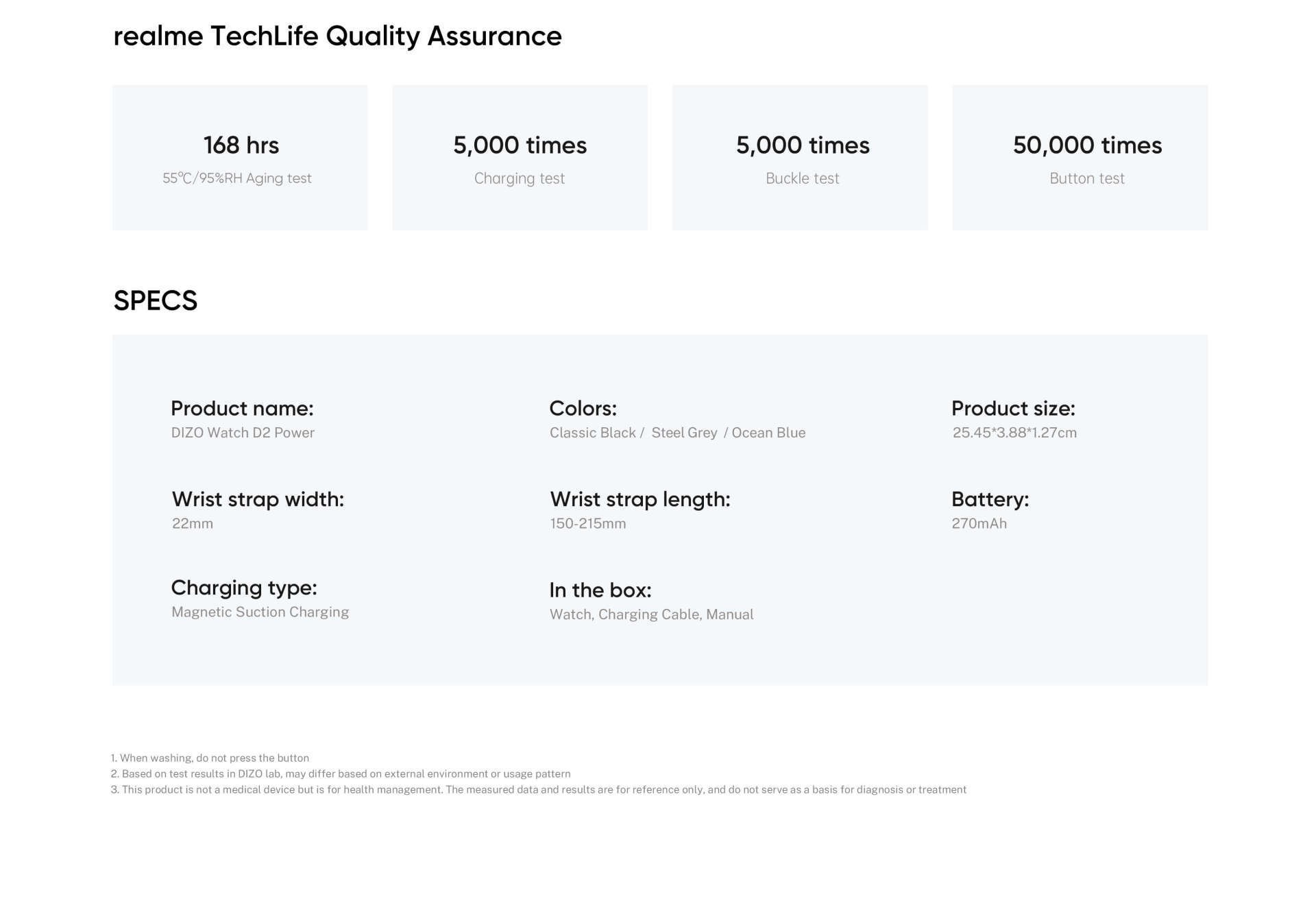Click the realme TechLife Quality Assurance heading

point(337,36)
